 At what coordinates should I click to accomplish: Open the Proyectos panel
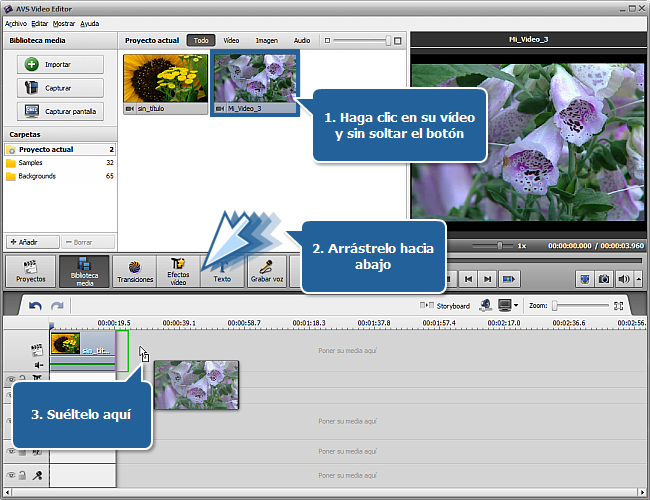click(x=30, y=270)
